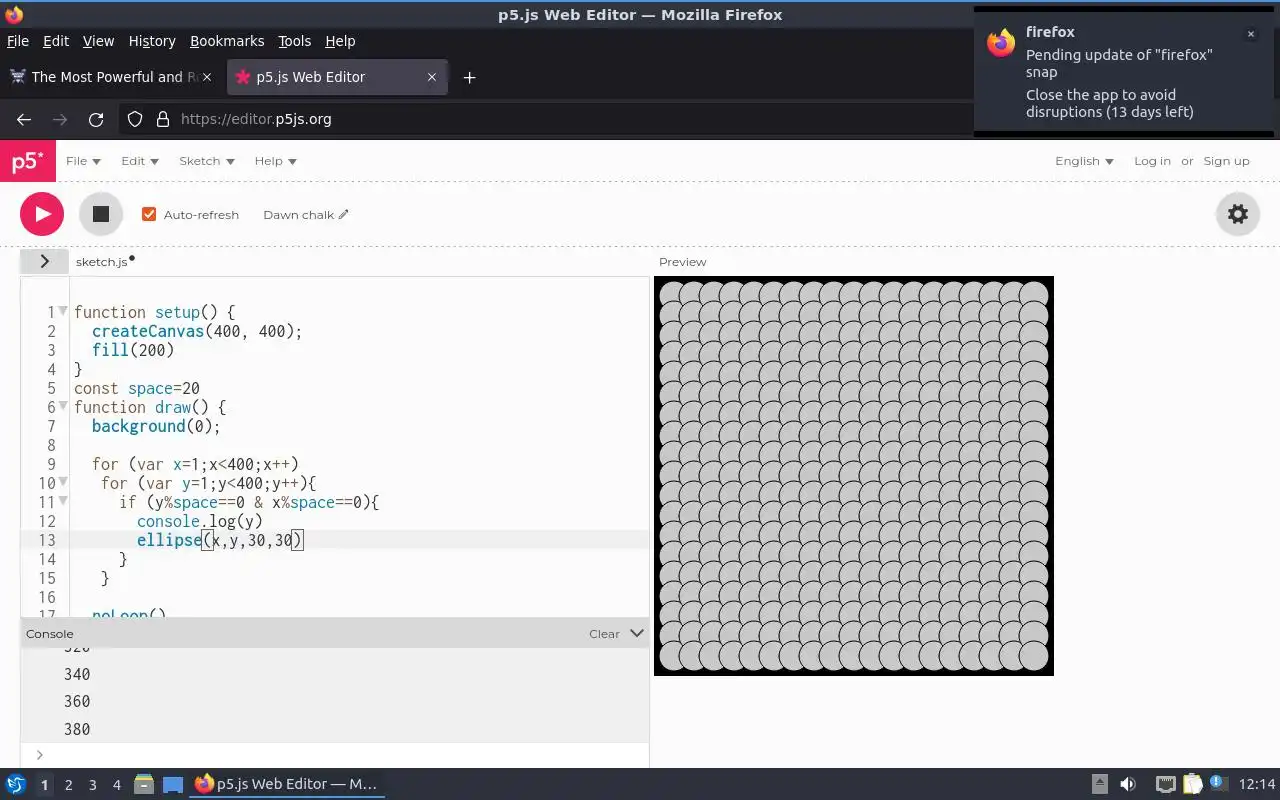Open the Sketch menu in the p5 editor
The width and height of the screenshot is (1280, 800).
(206, 161)
